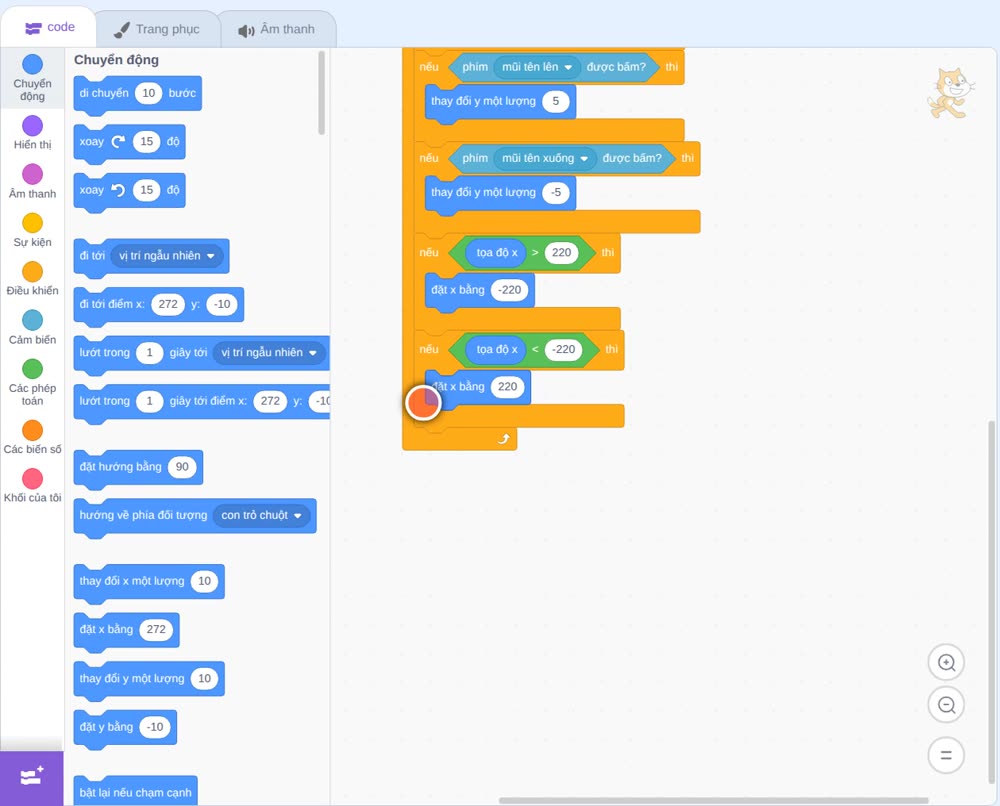Screen dimensions: 1000x806
Task: Click the loop arrow on the forever block
Action: click(x=504, y=439)
